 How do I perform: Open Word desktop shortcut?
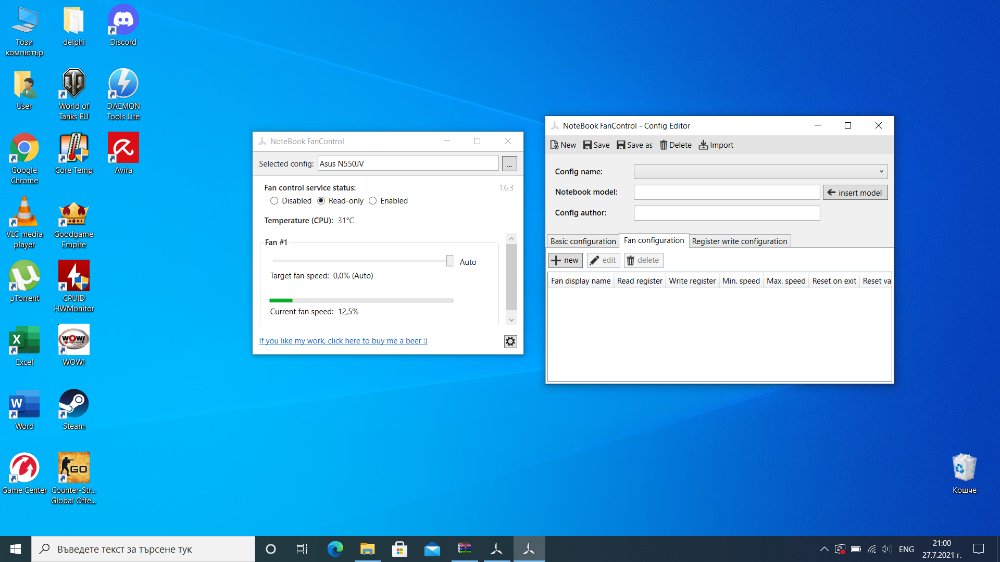click(24, 409)
